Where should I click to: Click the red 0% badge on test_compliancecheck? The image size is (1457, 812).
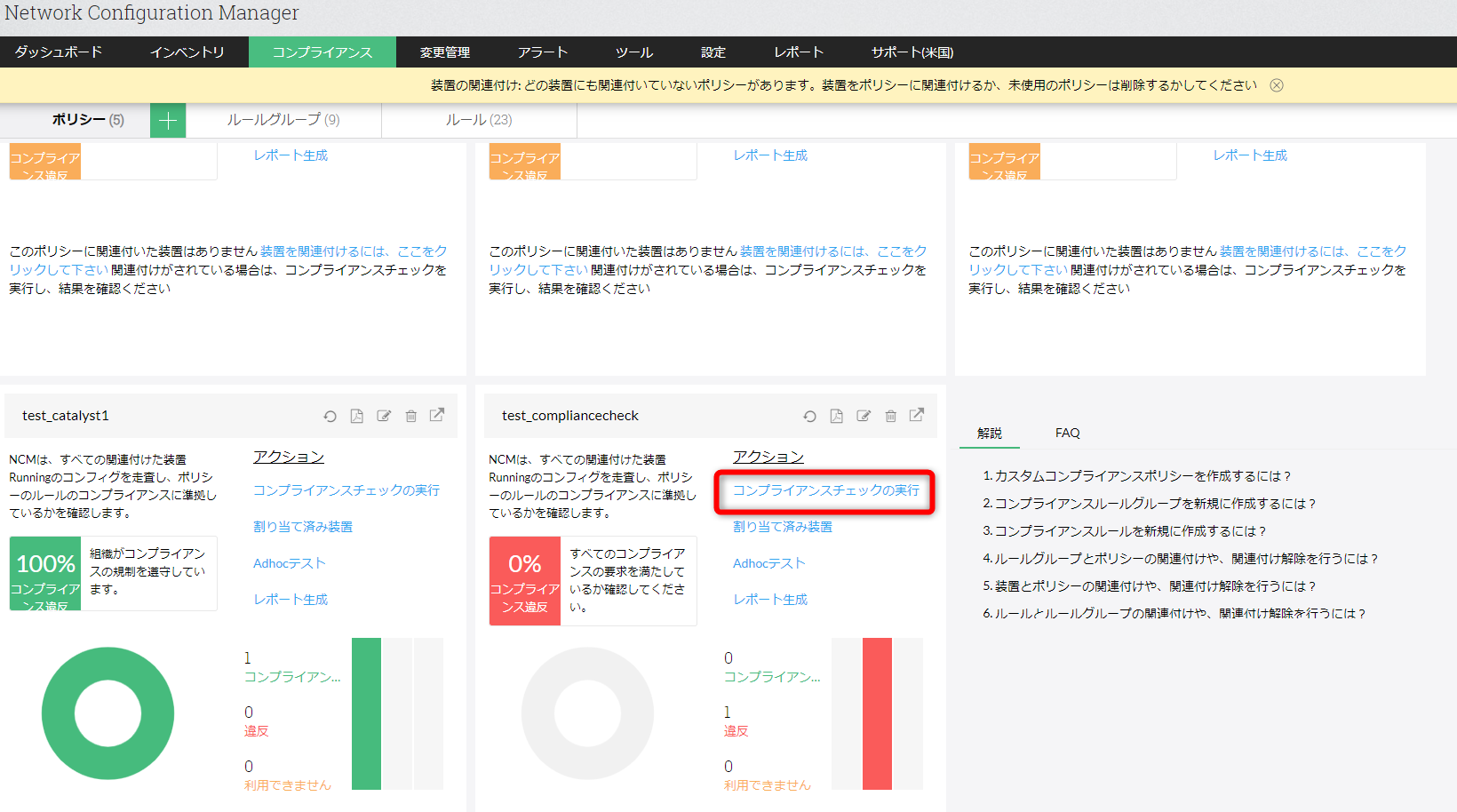(525, 581)
